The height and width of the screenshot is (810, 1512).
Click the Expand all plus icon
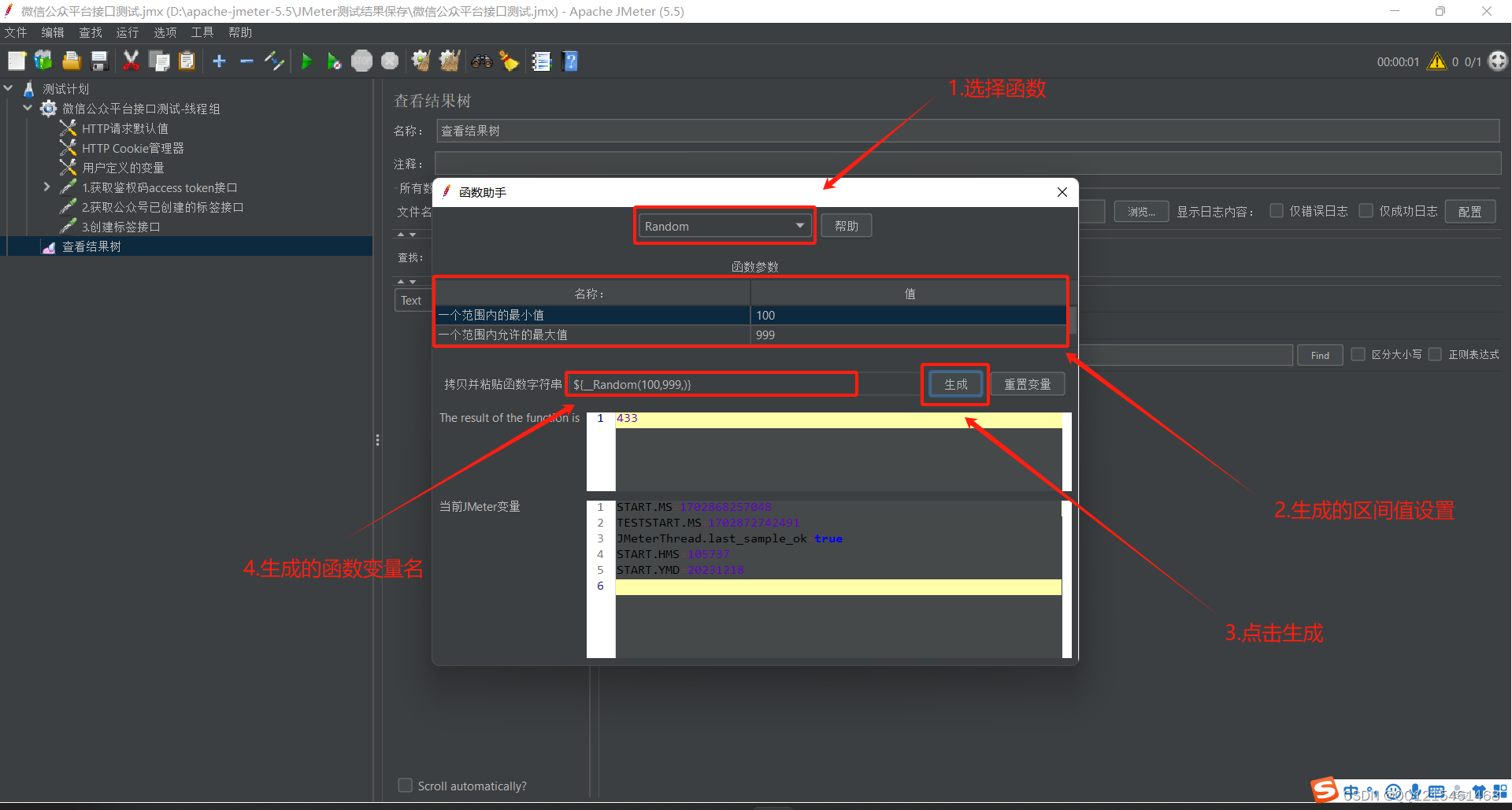219,61
